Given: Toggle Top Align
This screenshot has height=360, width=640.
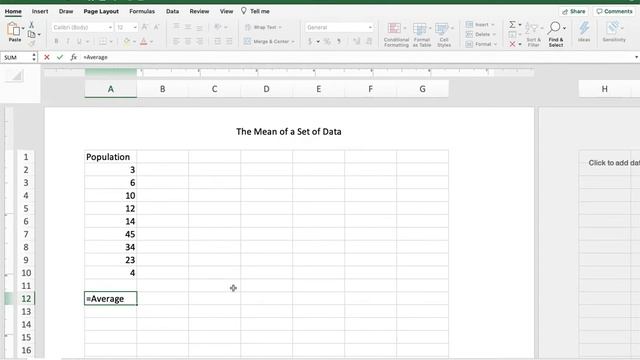Looking at the screenshot, I should 176,27.
